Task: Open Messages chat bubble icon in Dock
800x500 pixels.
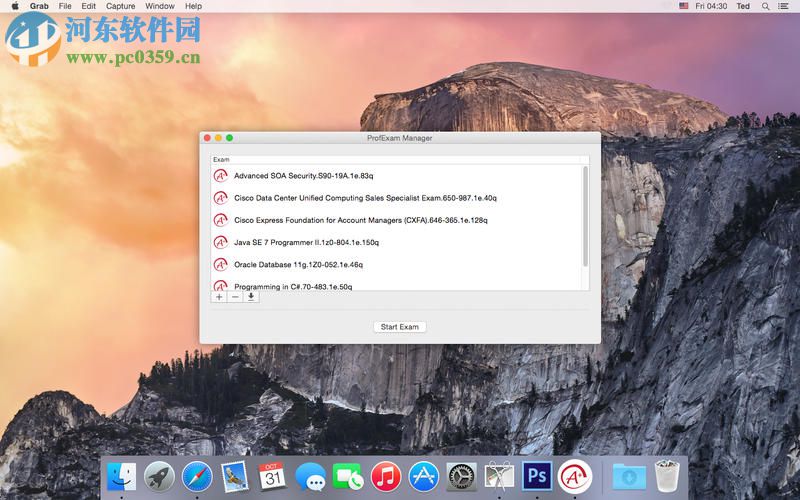Action: click(x=310, y=478)
